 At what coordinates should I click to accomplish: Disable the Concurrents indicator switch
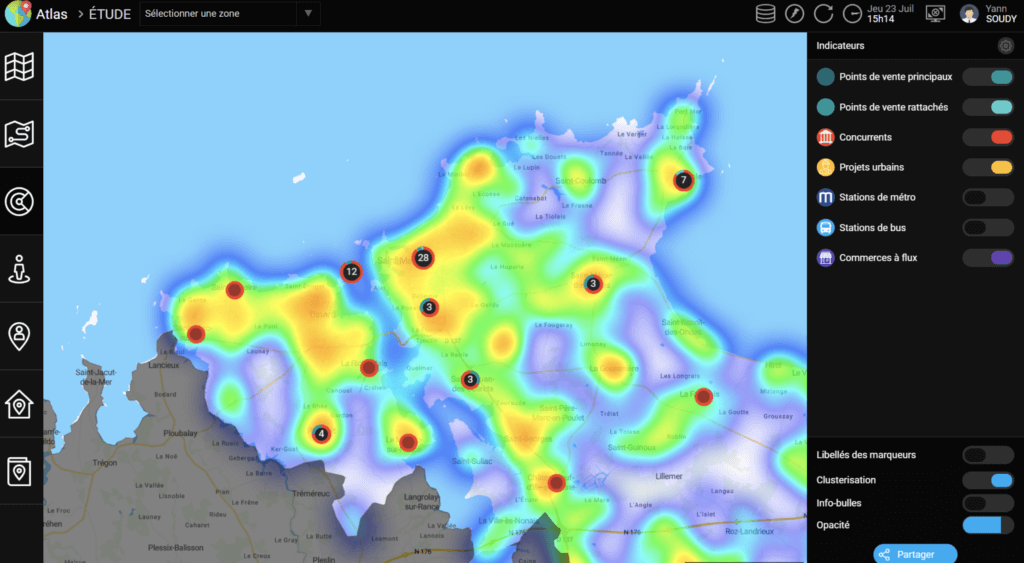(988, 137)
